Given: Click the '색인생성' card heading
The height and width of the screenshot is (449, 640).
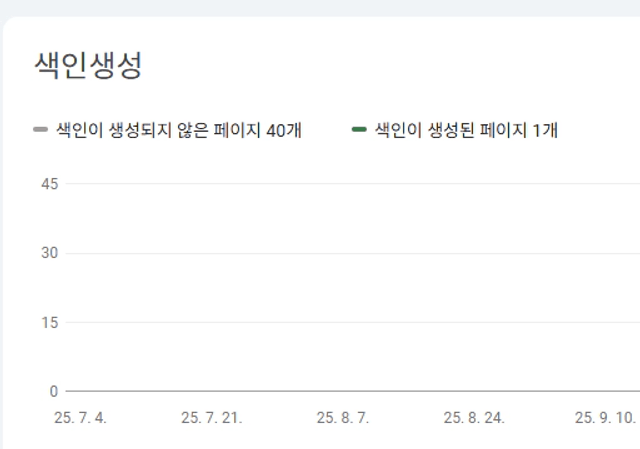Looking at the screenshot, I should (88, 65).
